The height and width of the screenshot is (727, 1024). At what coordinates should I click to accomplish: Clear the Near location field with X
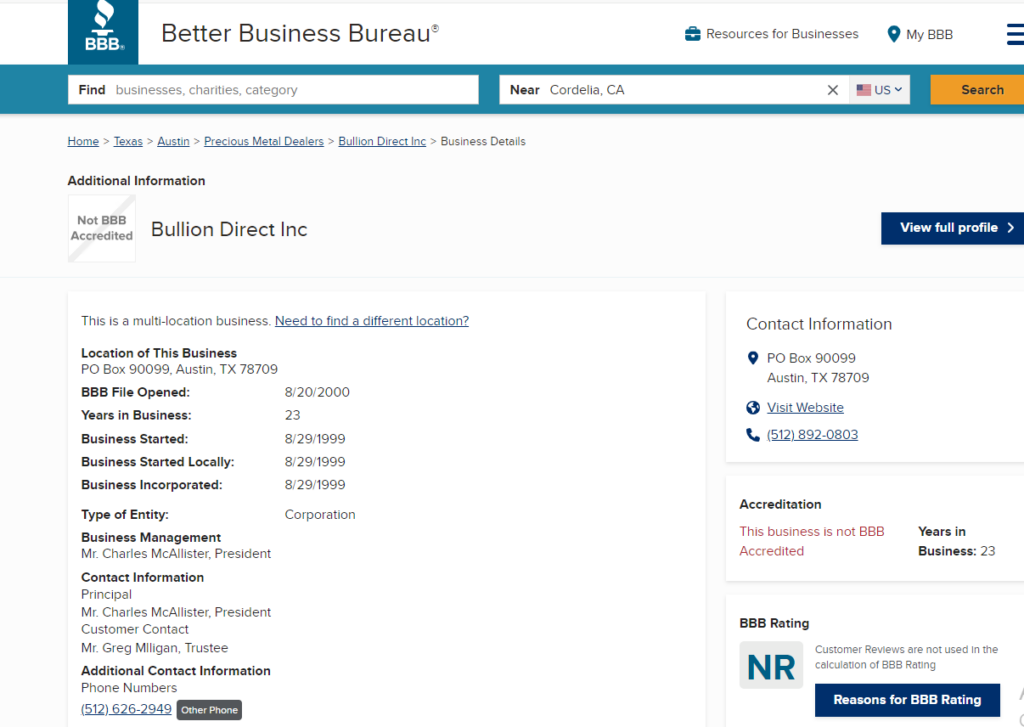(833, 90)
